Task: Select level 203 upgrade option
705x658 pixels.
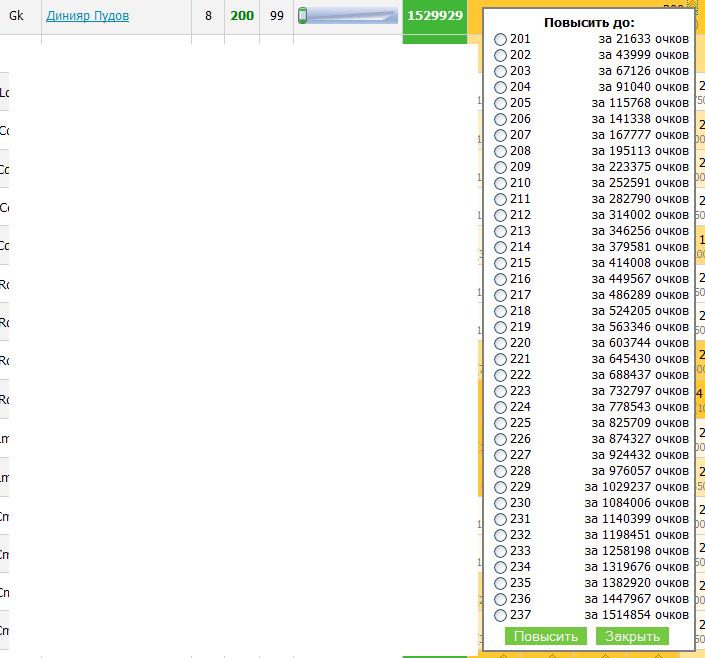Action: [500, 71]
